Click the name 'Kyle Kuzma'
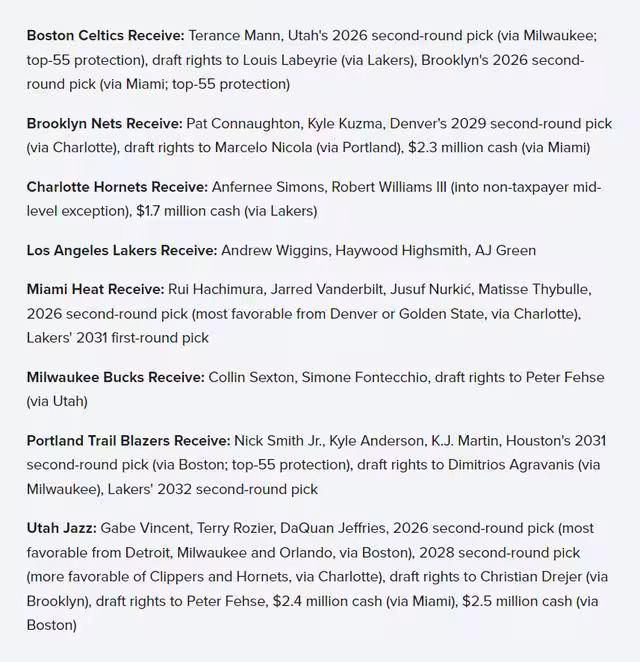This screenshot has width=640, height=662. (344, 124)
